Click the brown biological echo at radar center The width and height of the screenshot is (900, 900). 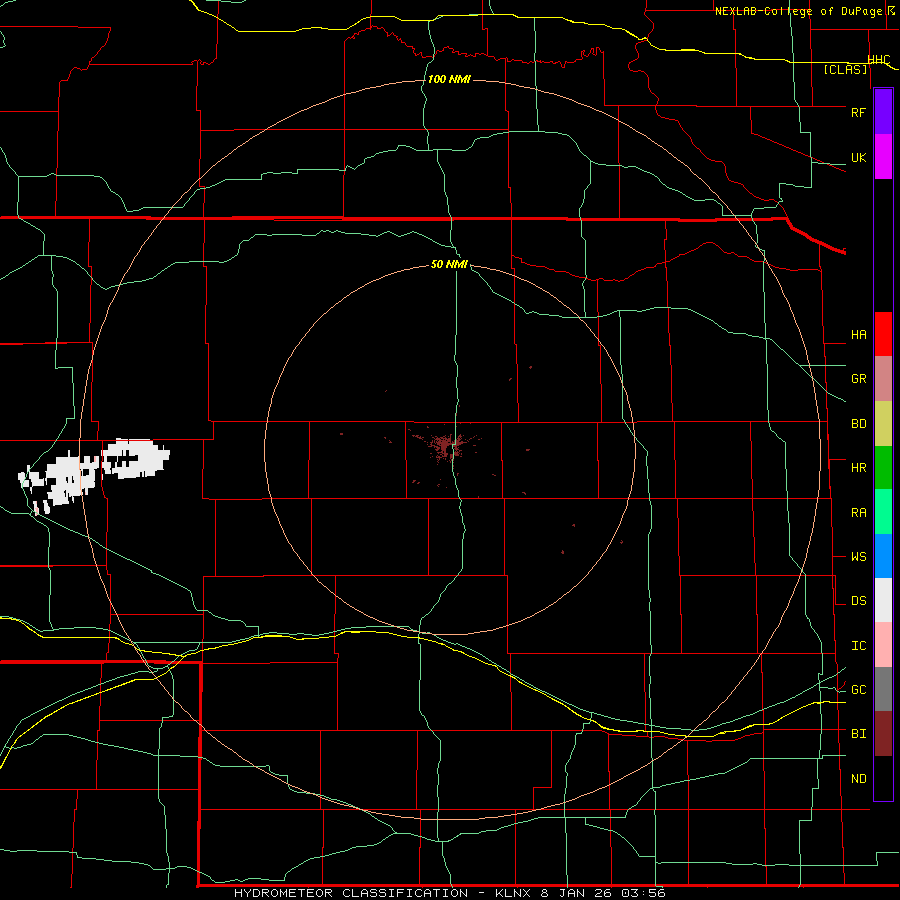coord(445,446)
